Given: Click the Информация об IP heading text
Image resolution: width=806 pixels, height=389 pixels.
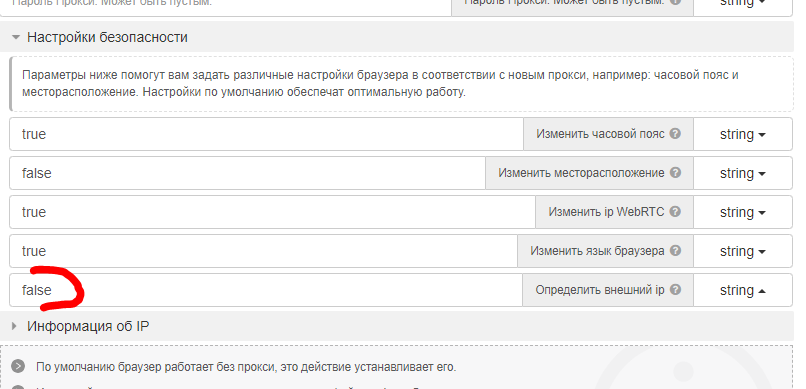Looking at the screenshot, I should 88,326.
